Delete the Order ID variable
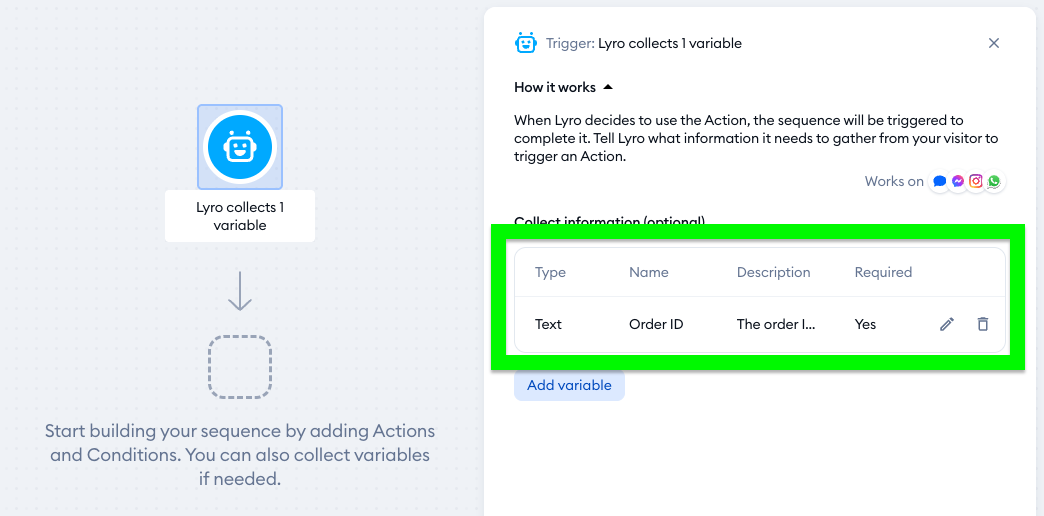 click(983, 324)
